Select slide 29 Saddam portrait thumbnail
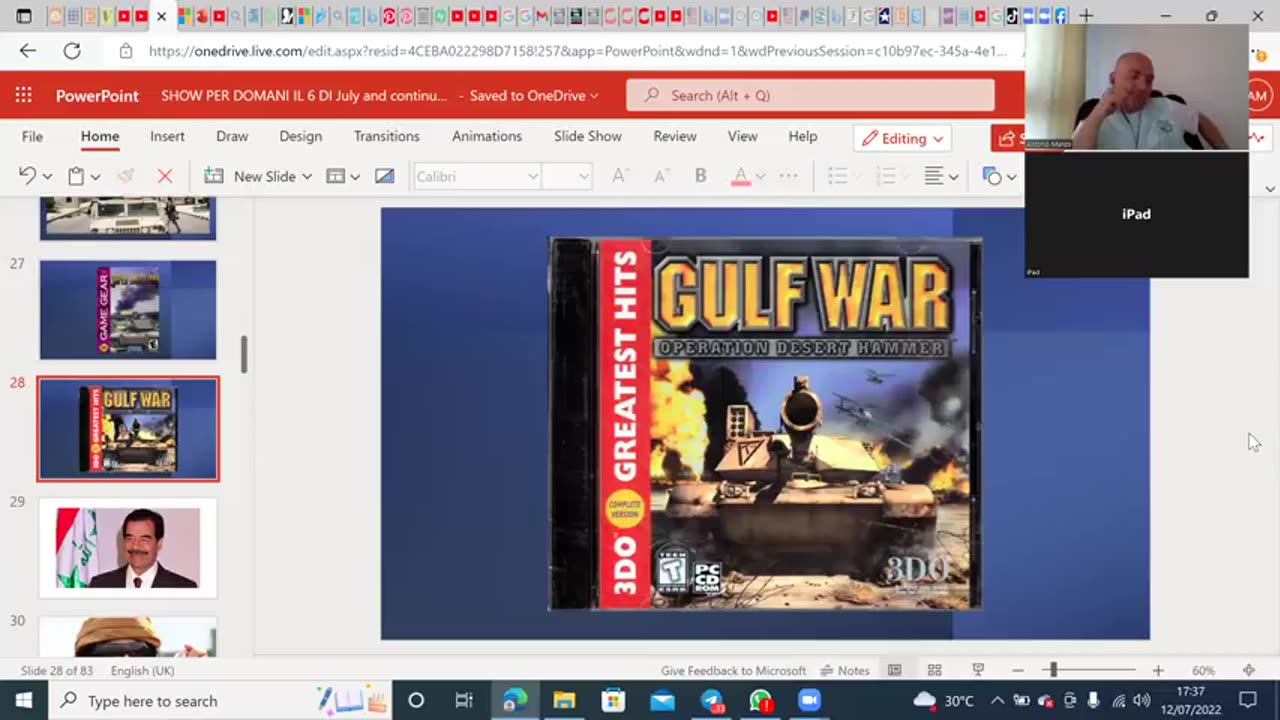Image resolution: width=1280 pixels, height=720 pixels. point(128,547)
